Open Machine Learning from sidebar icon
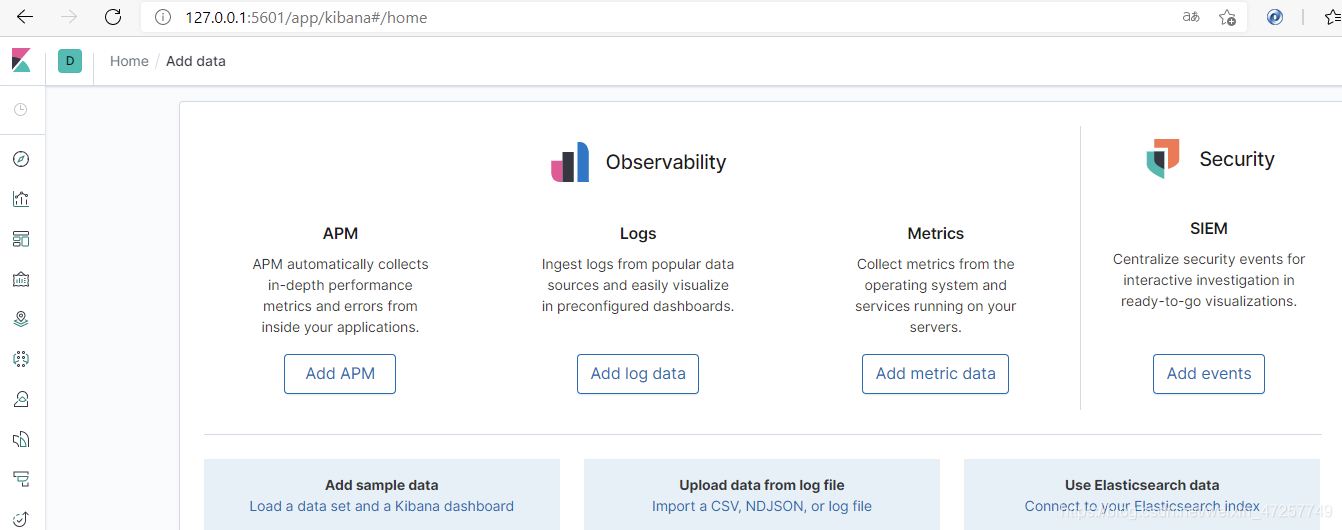 [x=21, y=359]
